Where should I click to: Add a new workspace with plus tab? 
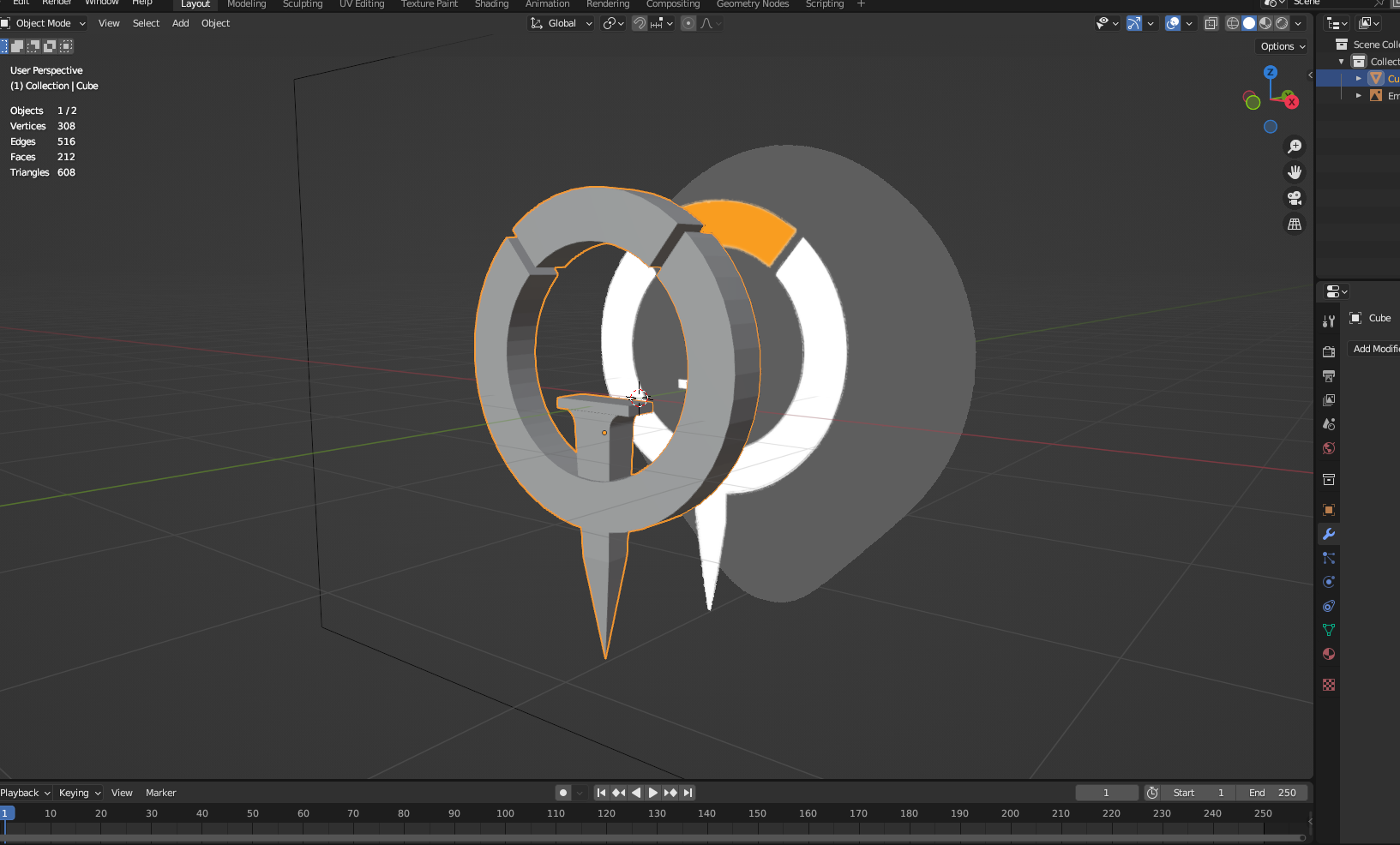(861, 4)
